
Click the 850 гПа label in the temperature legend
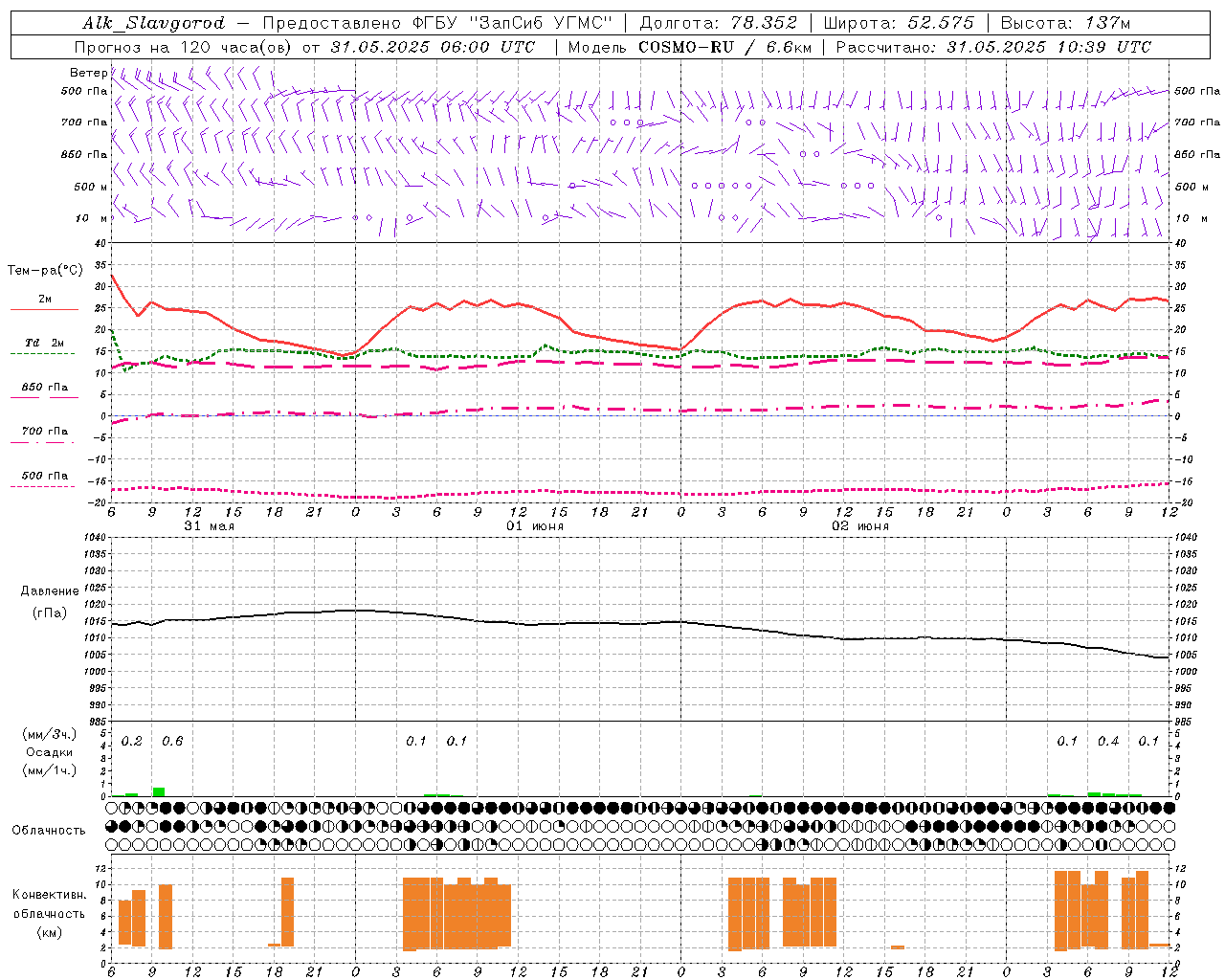[x=45, y=388]
